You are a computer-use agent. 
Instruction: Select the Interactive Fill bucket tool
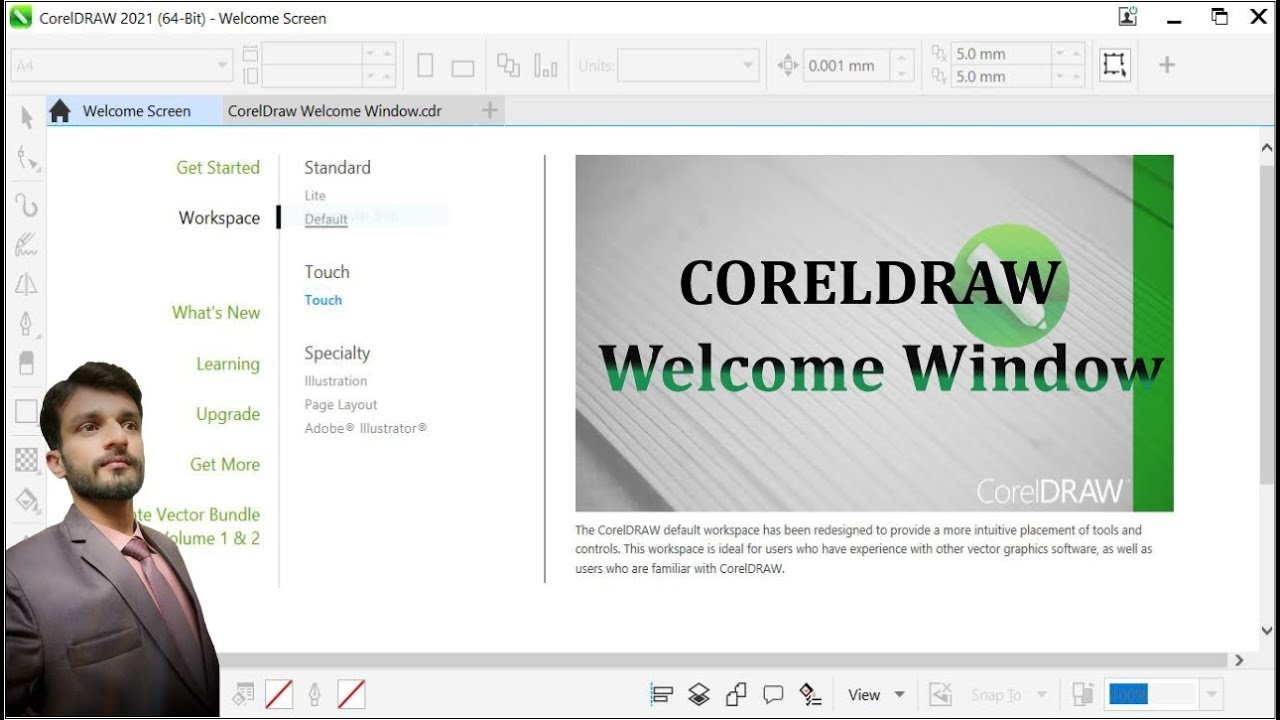tap(27, 499)
